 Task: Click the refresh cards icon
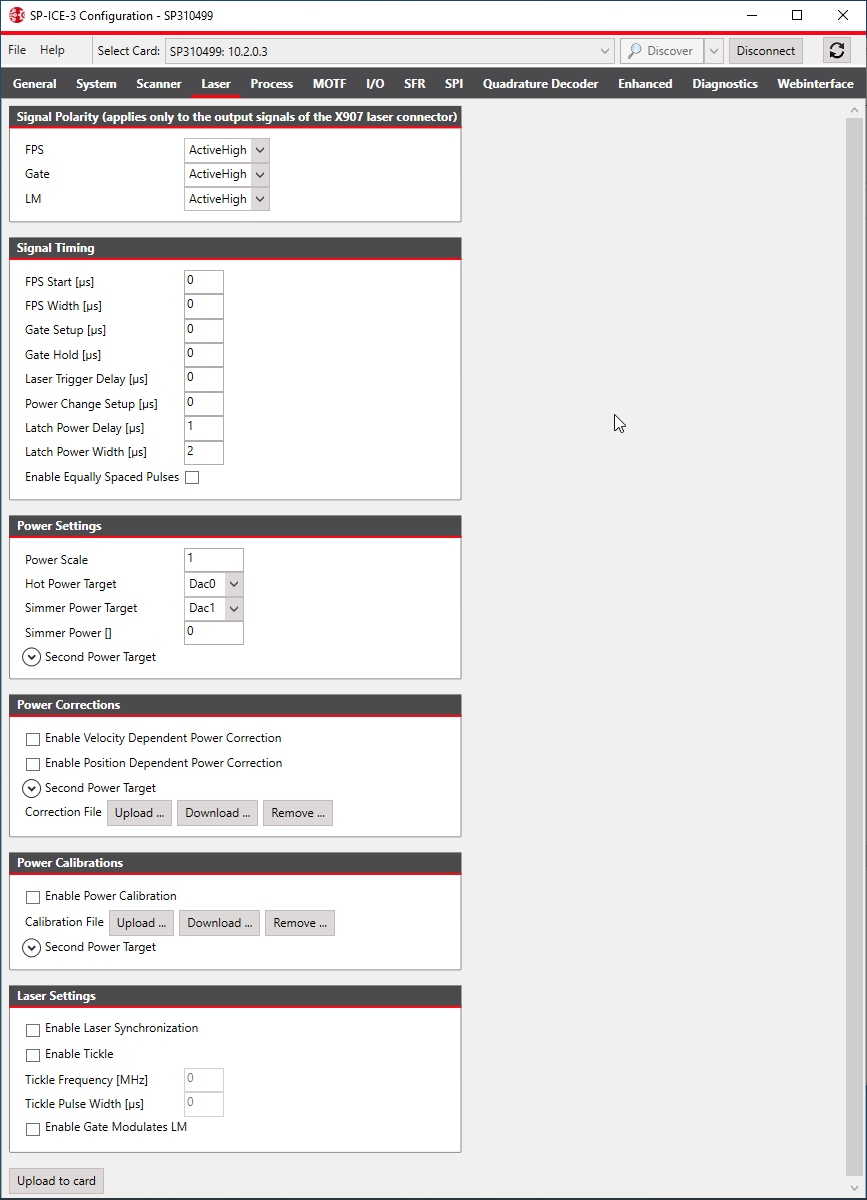[x=837, y=50]
